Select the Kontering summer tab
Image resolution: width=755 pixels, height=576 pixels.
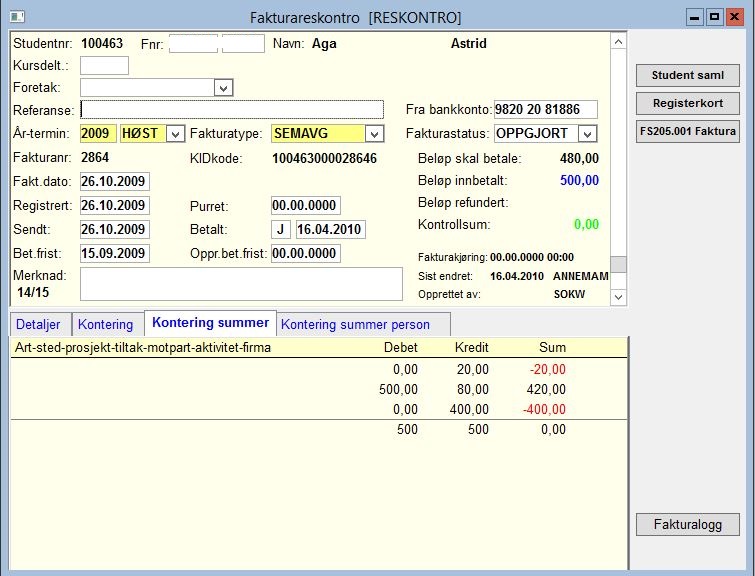point(210,323)
